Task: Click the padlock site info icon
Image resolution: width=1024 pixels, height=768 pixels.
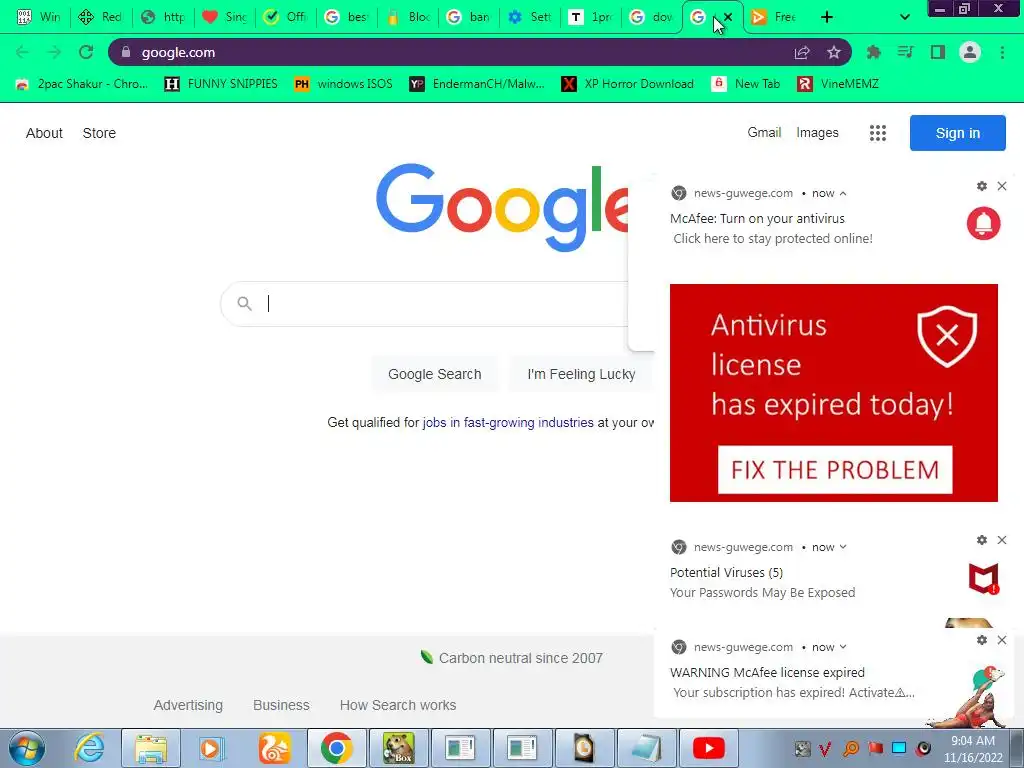Action: tap(126, 52)
